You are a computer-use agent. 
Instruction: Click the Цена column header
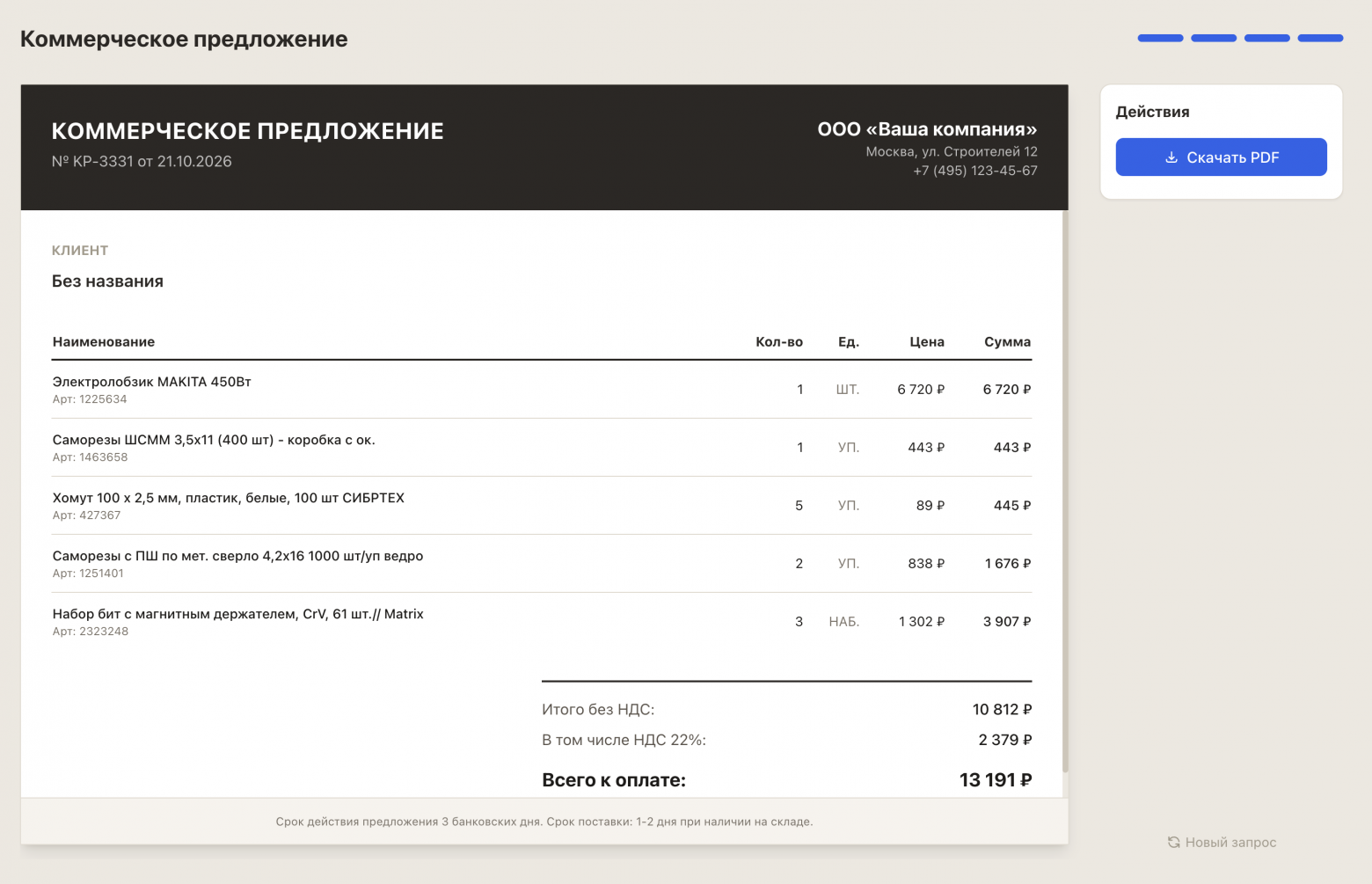[927, 342]
